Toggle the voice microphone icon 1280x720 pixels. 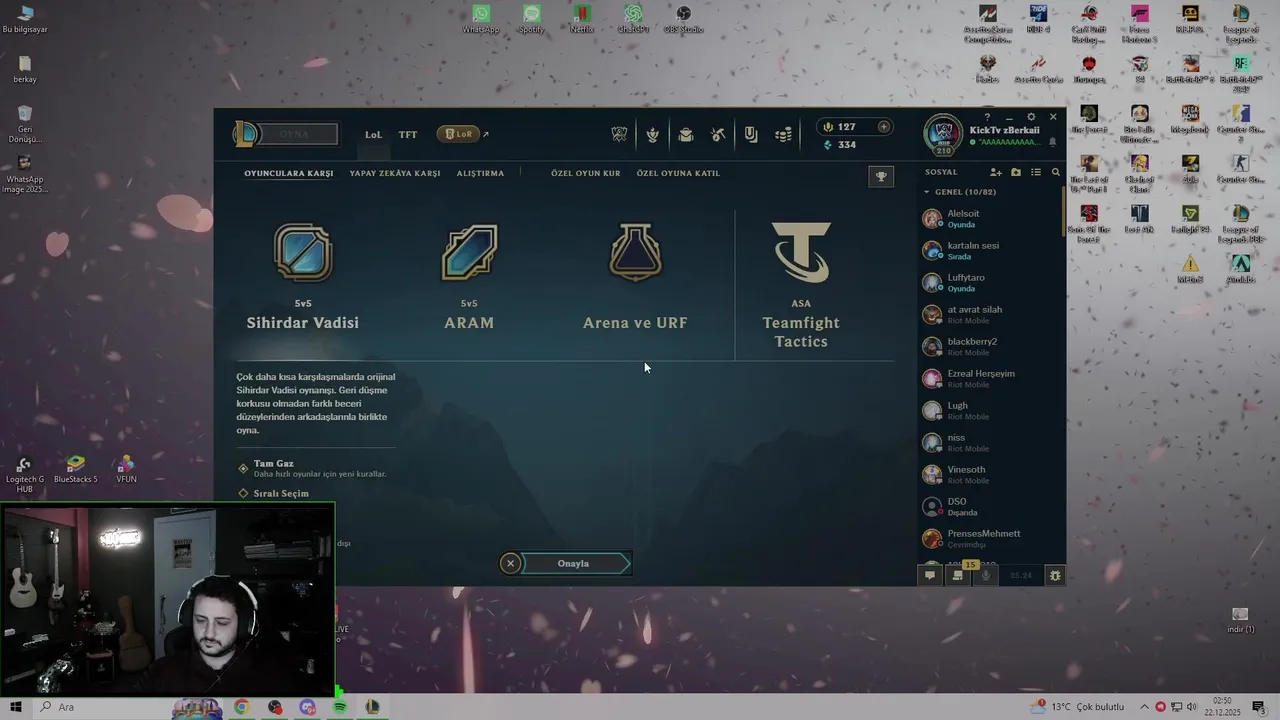click(x=986, y=575)
